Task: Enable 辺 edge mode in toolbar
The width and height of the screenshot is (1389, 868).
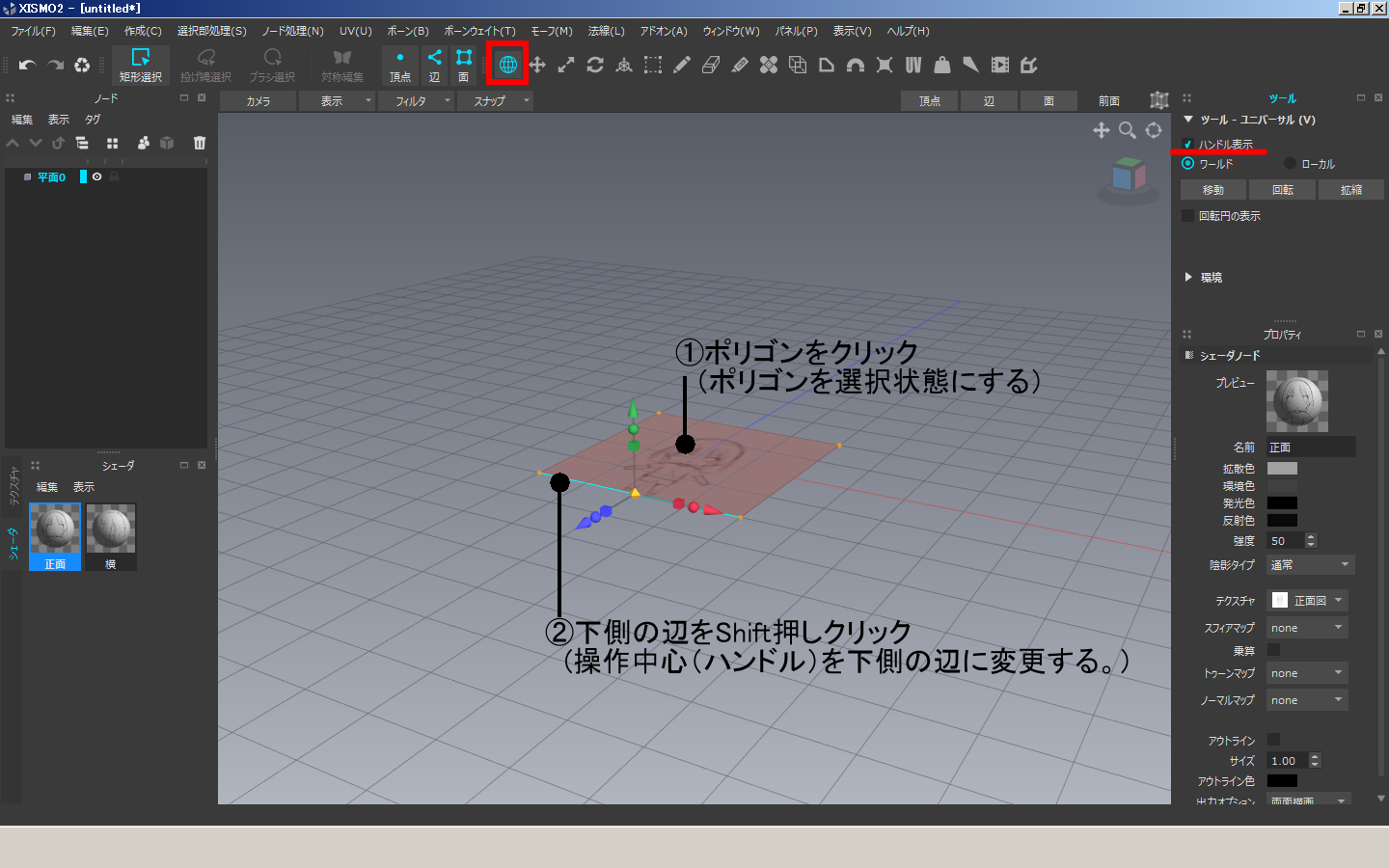Action: point(434,65)
